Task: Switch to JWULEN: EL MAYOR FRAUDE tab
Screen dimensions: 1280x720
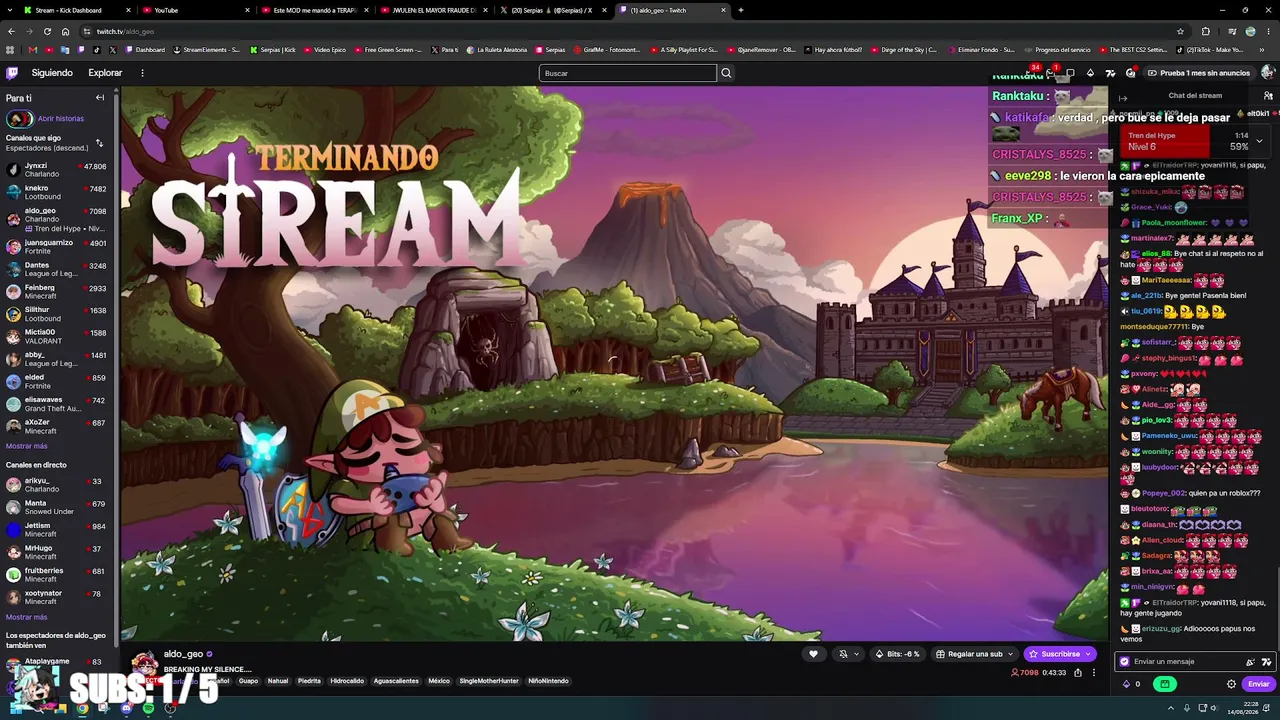Action: click(435, 10)
